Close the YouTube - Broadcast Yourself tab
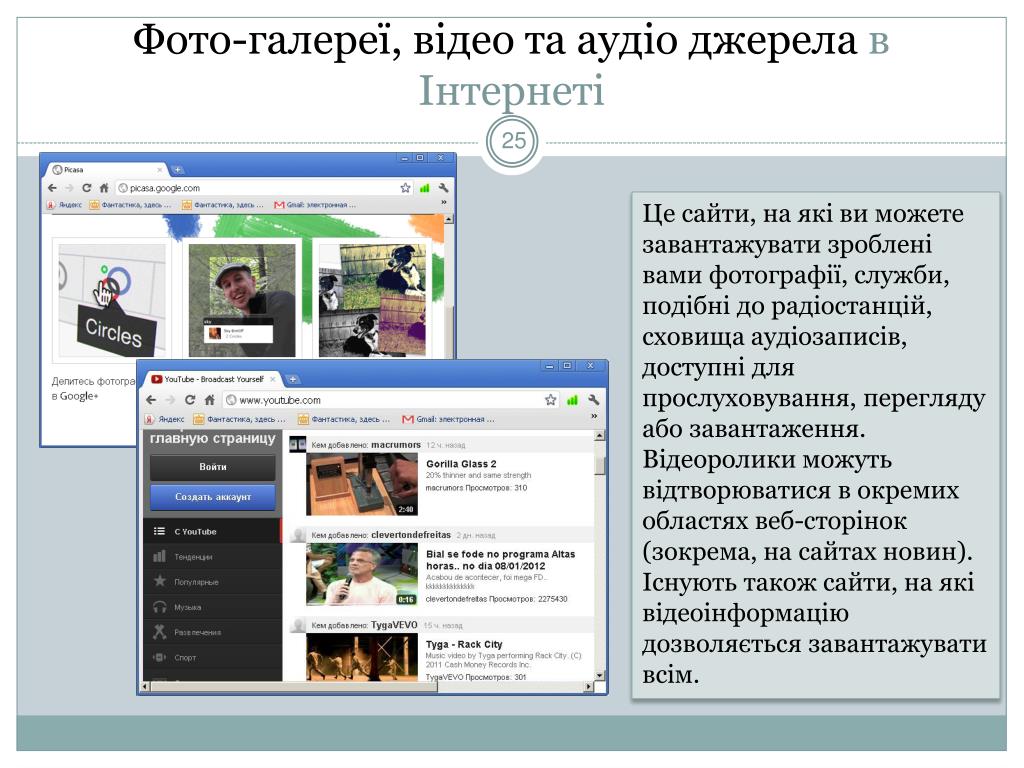Image resolution: width=1024 pixels, height=768 pixels. (x=273, y=379)
